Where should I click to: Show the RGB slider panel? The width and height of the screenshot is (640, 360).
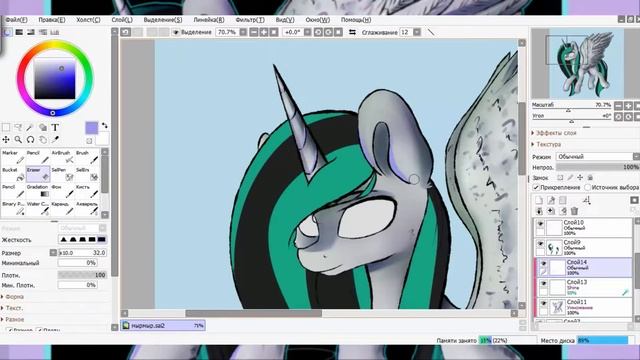pyautogui.click(x=19, y=32)
